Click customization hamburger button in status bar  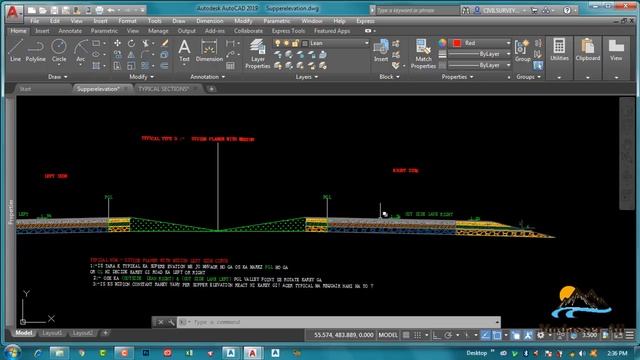pyautogui.click(x=630, y=335)
